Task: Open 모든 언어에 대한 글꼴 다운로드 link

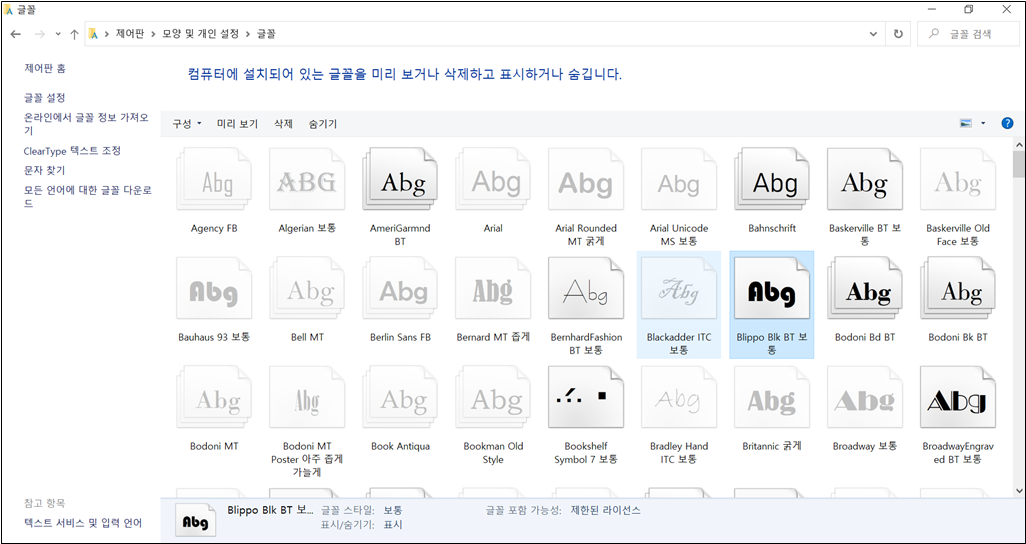Action: 88,196
